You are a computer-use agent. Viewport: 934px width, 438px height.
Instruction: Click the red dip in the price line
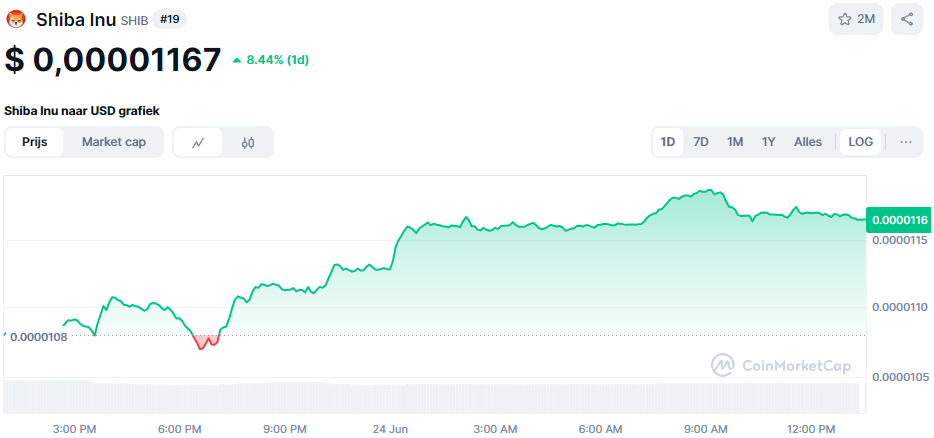coord(206,342)
